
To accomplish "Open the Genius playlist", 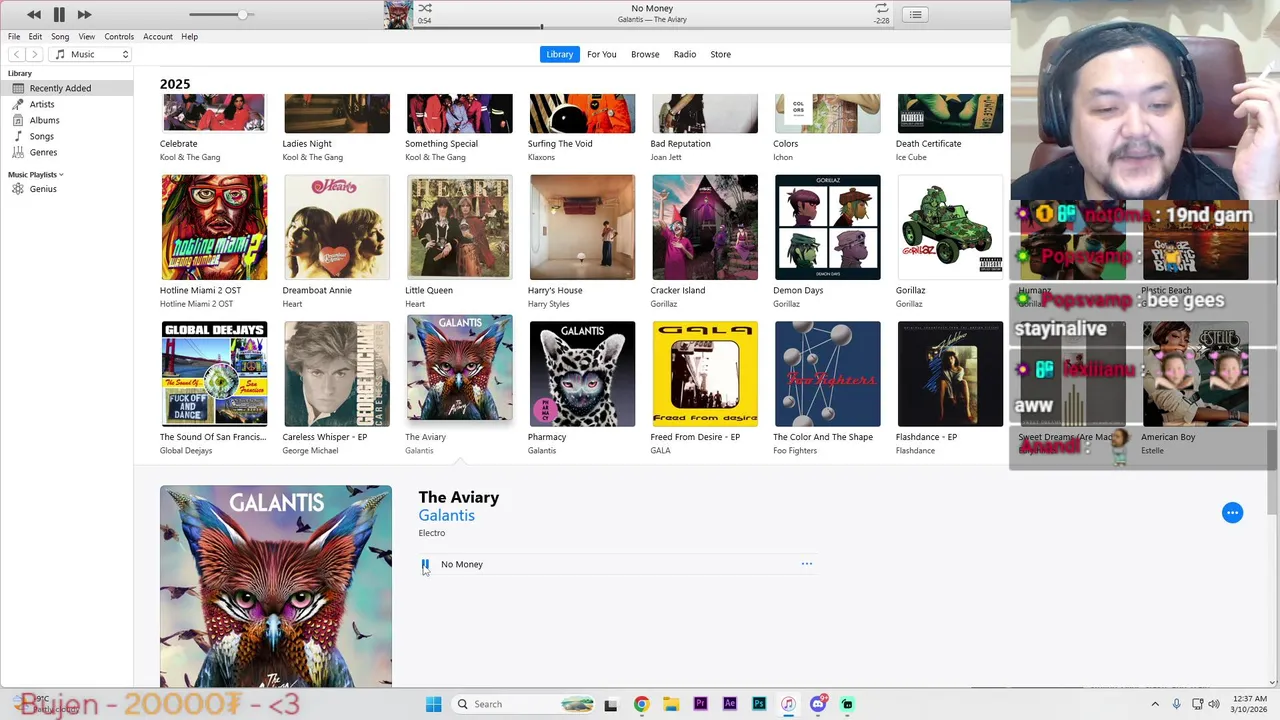I will pyautogui.click(x=66, y=189).
